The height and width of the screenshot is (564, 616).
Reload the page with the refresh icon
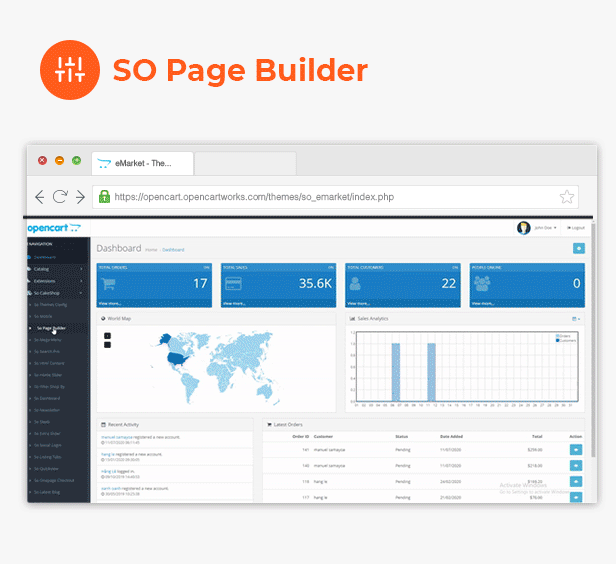click(60, 196)
